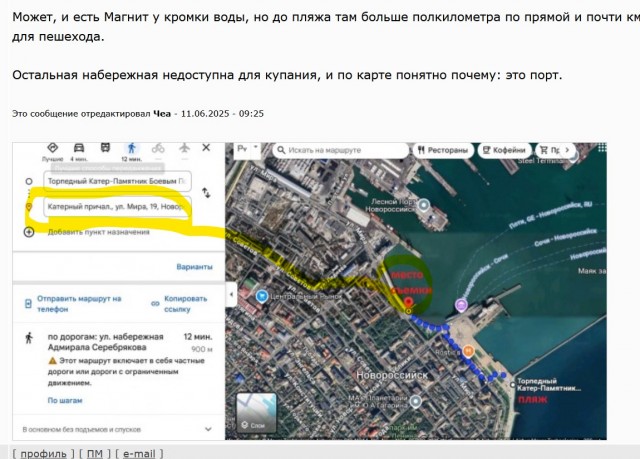
Task: Click the red destination pin on map
Action: [x=409, y=303]
